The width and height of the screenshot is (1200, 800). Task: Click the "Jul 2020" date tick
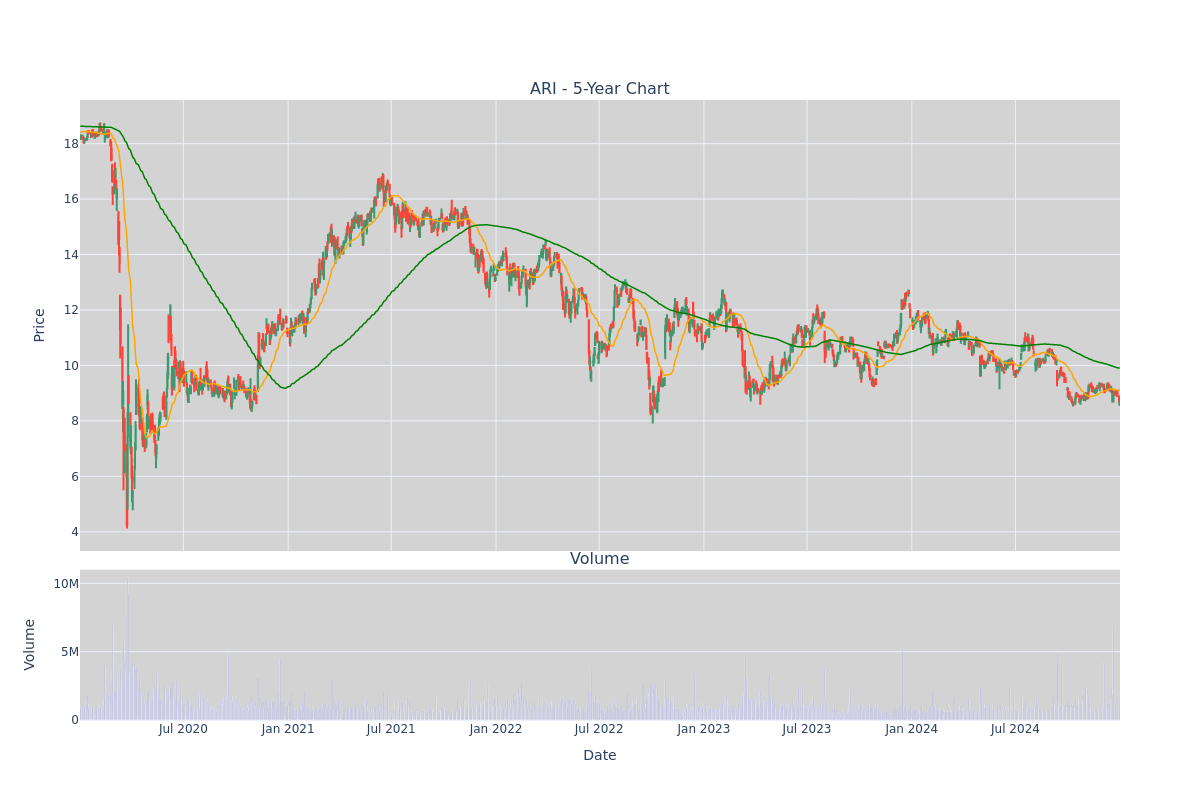point(183,729)
